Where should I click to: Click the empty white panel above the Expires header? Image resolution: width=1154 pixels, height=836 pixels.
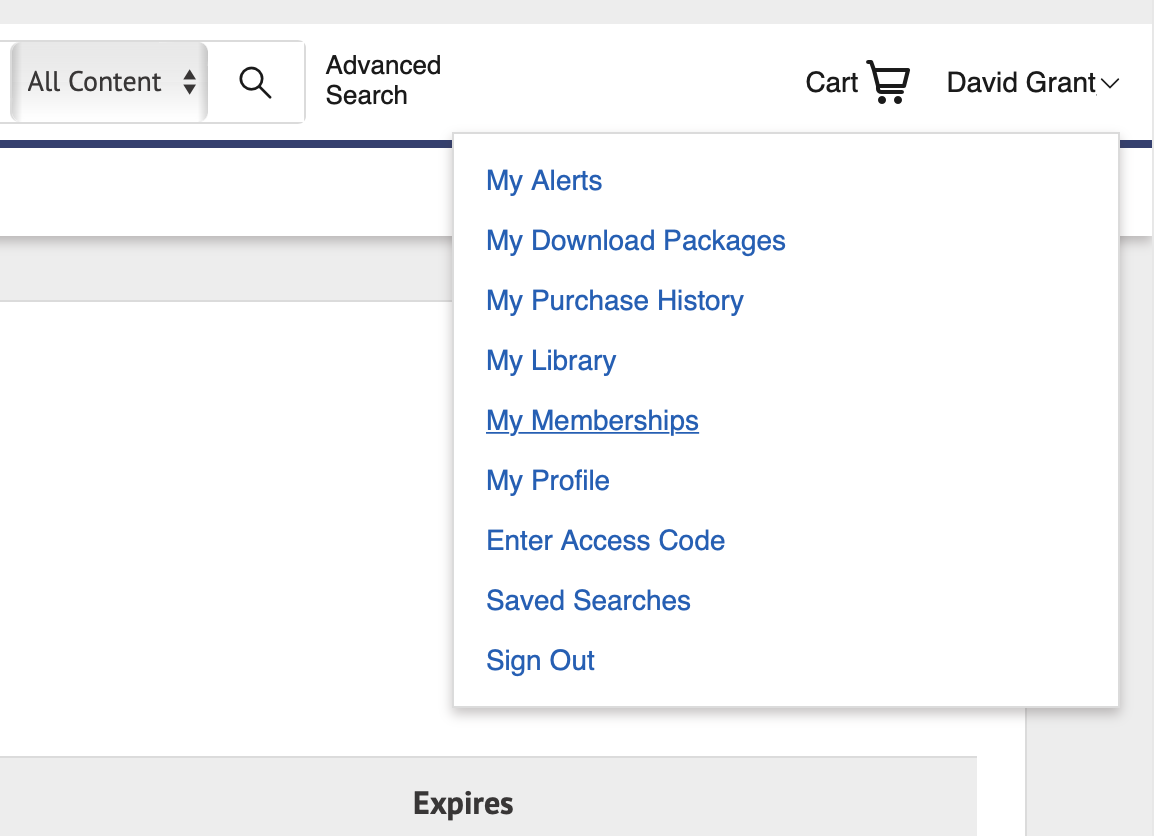click(220, 520)
